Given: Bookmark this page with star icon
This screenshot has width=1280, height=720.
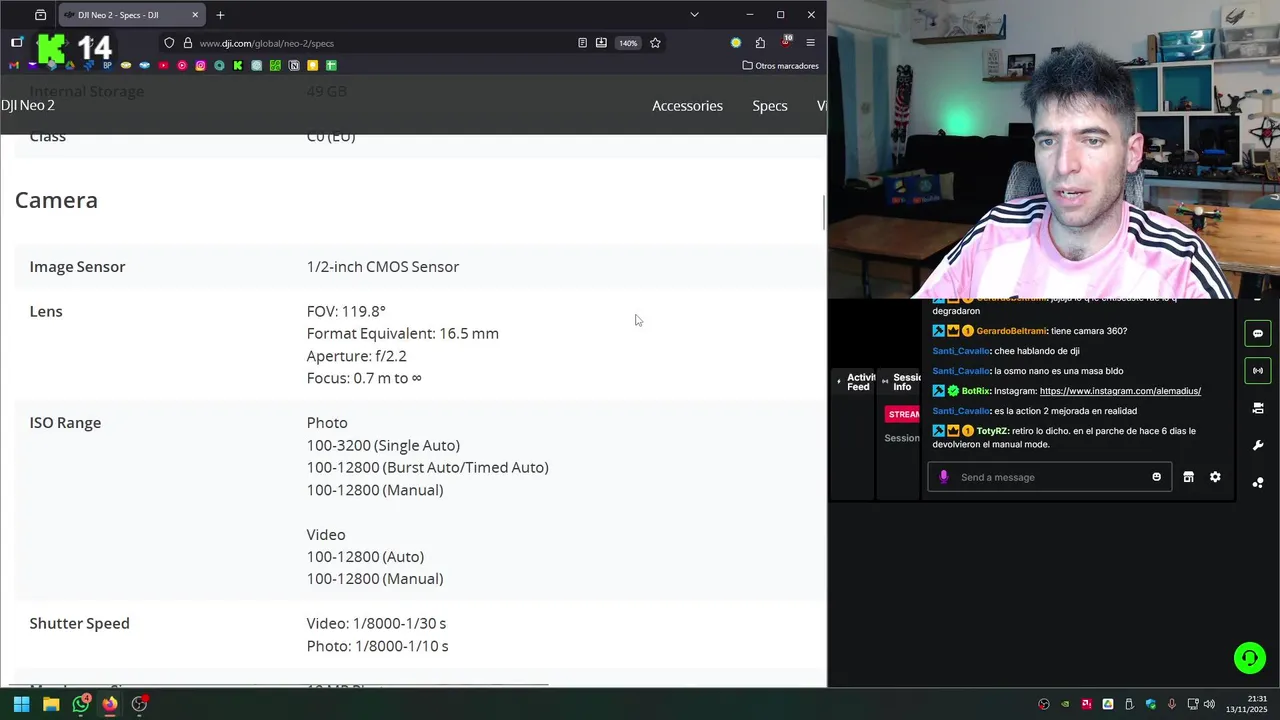Looking at the screenshot, I should [x=655, y=43].
